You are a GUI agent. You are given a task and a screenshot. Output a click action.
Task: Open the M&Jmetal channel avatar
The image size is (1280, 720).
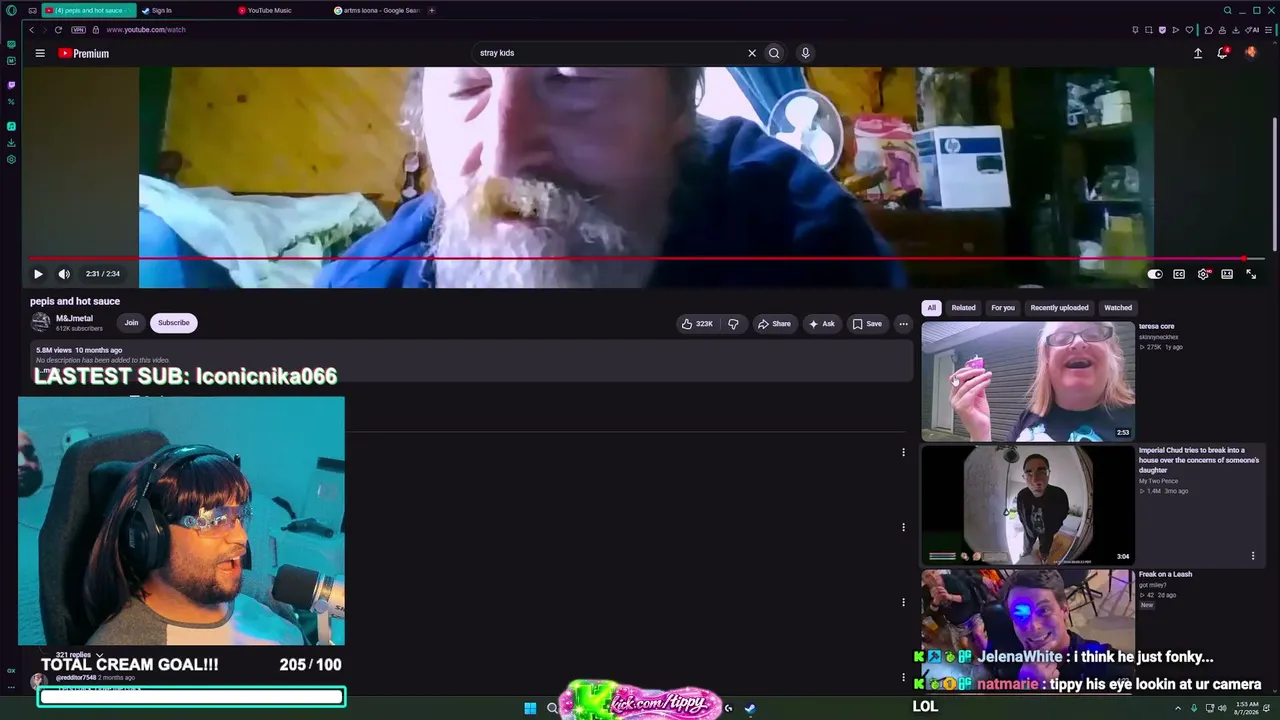pyautogui.click(x=41, y=322)
